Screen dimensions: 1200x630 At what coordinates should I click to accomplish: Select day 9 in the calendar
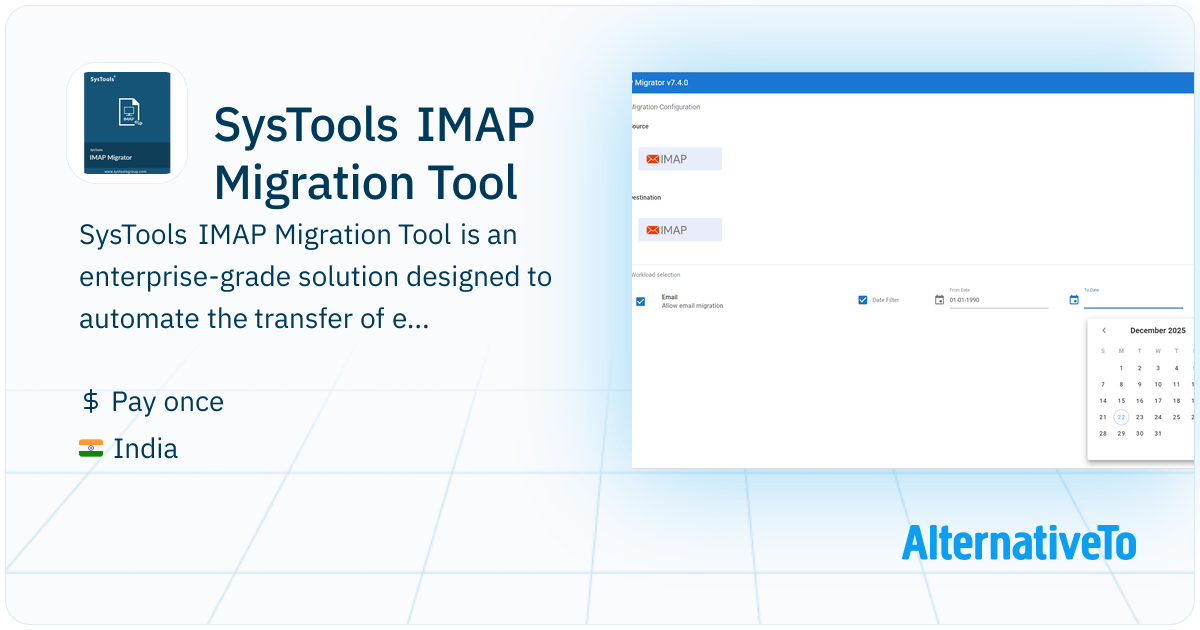(1139, 384)
